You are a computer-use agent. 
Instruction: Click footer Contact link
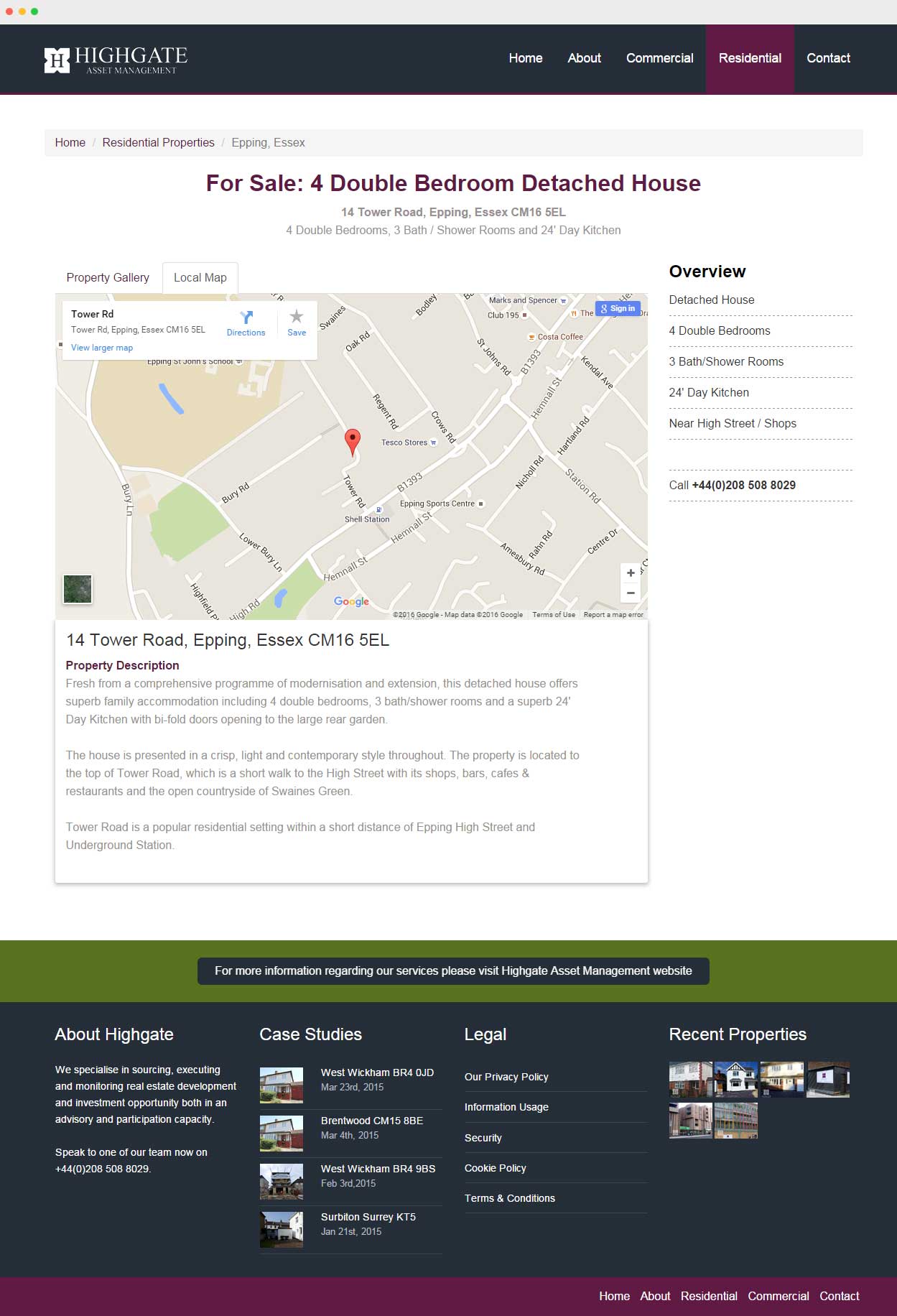tap(840, 1296)
